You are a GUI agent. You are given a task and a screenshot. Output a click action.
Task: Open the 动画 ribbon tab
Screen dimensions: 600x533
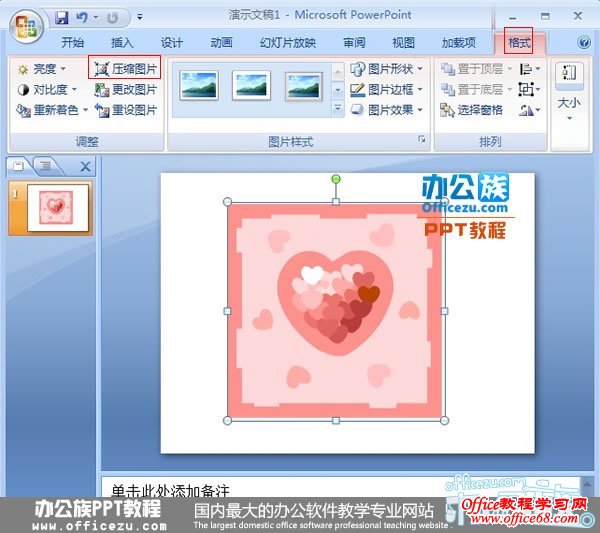[221, 42]
